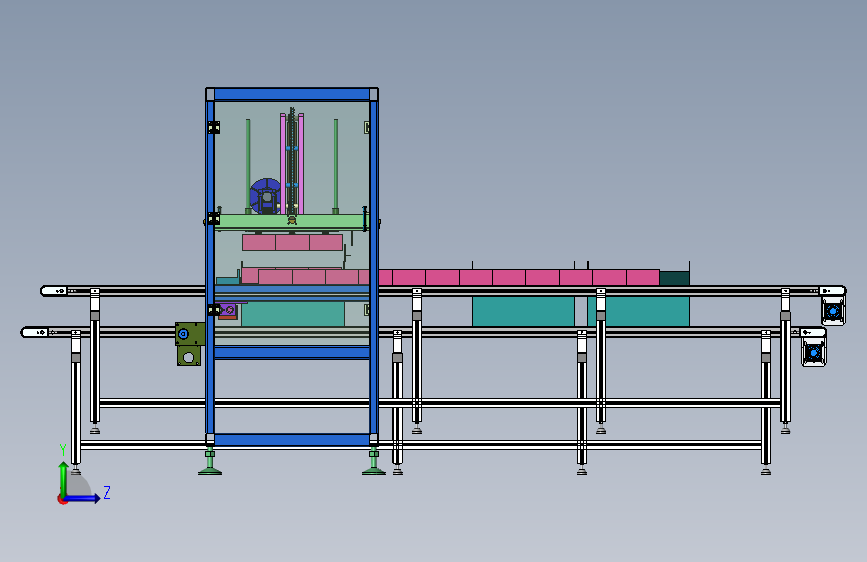867x562 pixels.
Task: Click the blue Z axis arrow of triad
Action: [x=83, y=498]
